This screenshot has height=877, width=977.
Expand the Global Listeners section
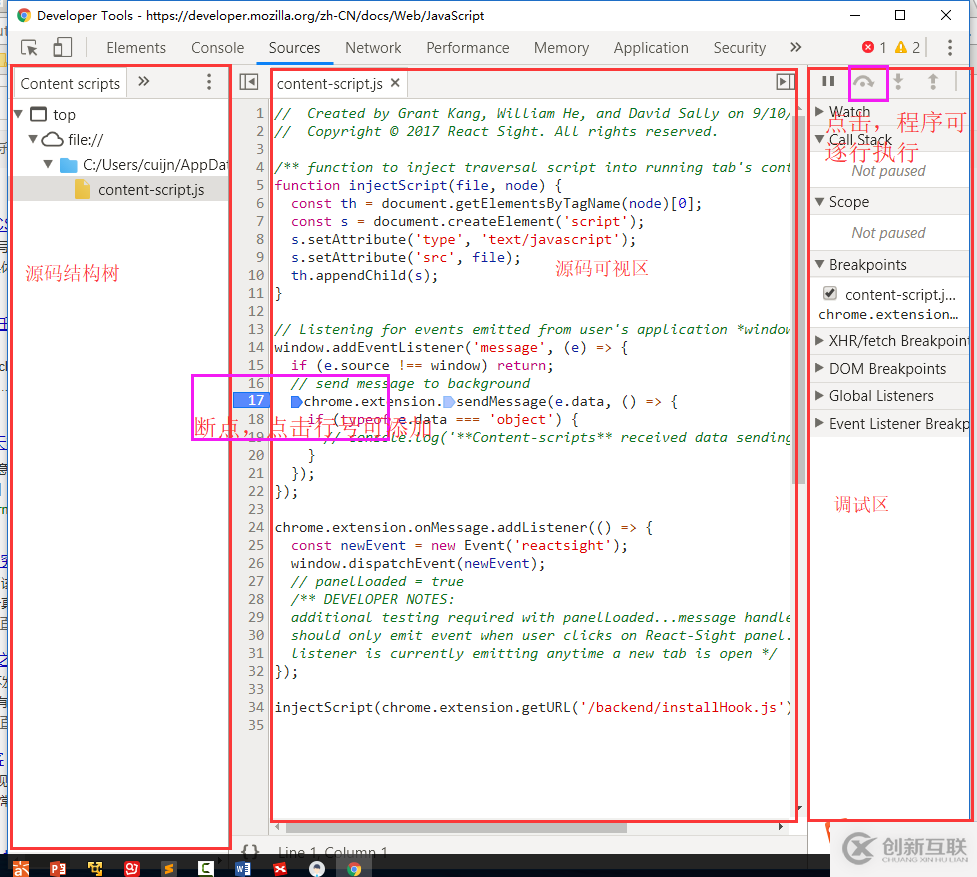pyautogui.click(x=819, y=396)
